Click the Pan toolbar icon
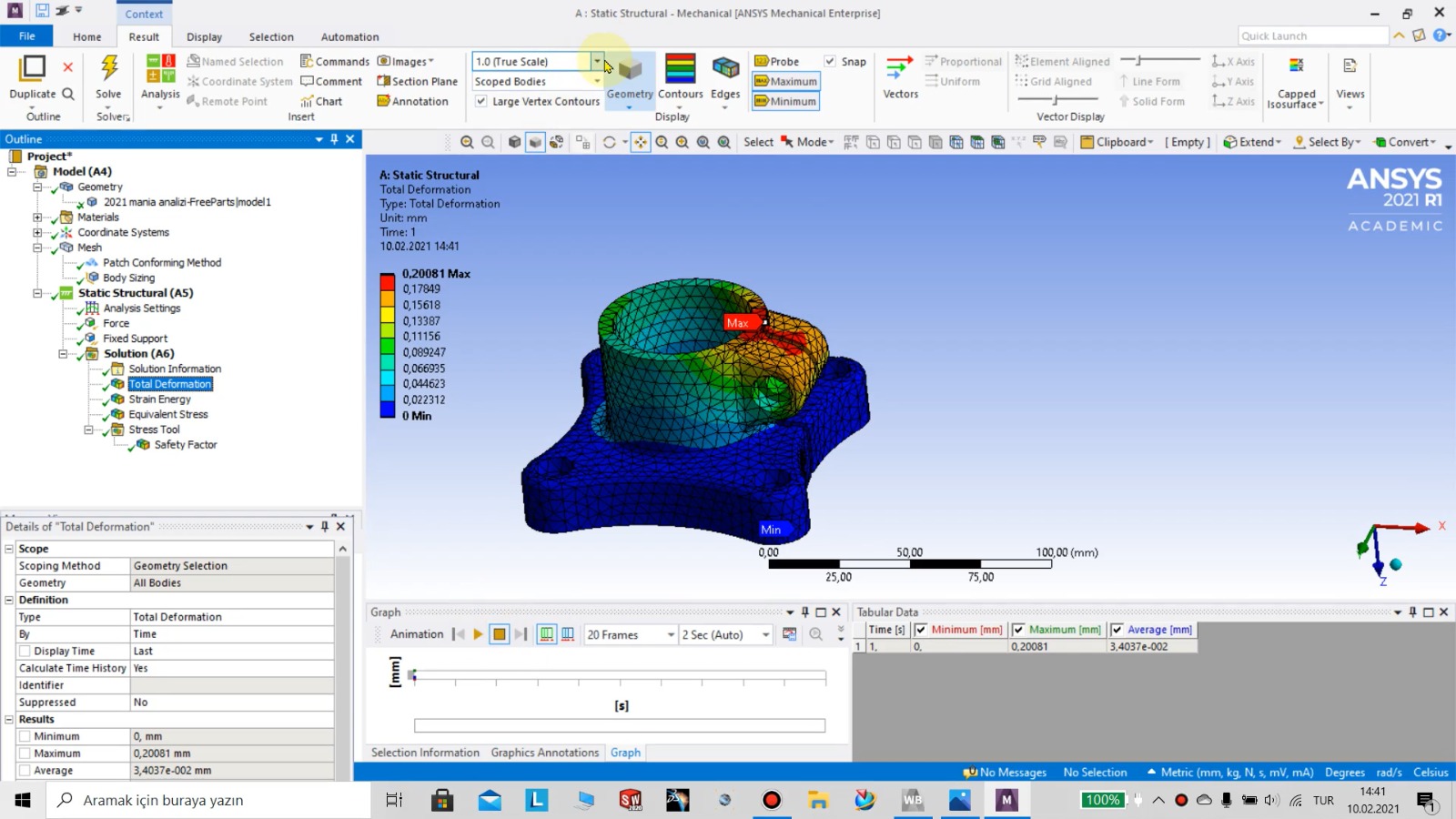 (x=641, y=143)
